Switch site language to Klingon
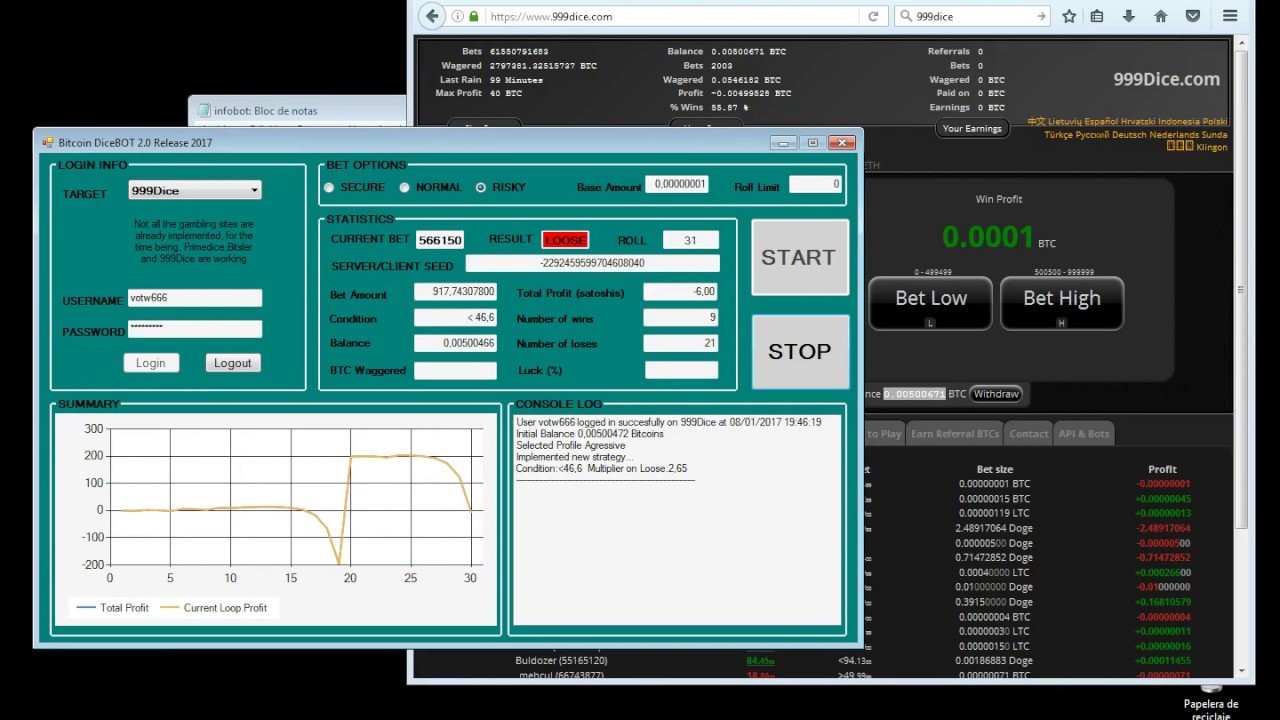 coord(1211,147)
